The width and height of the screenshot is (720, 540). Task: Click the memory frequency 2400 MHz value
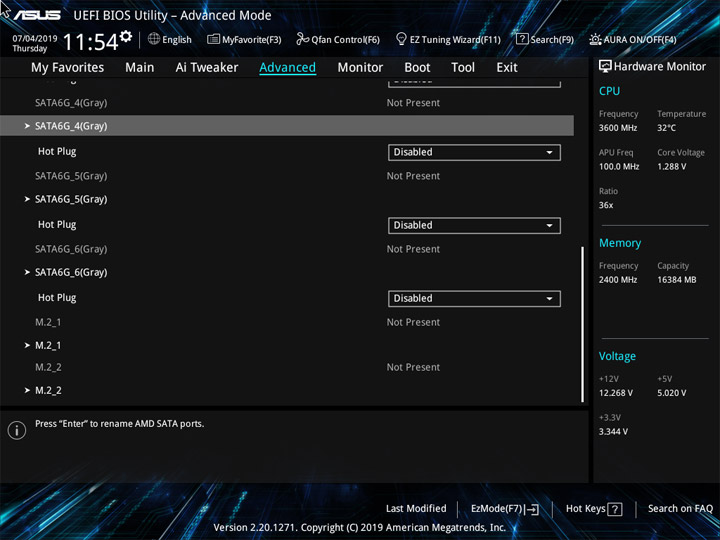618,280
